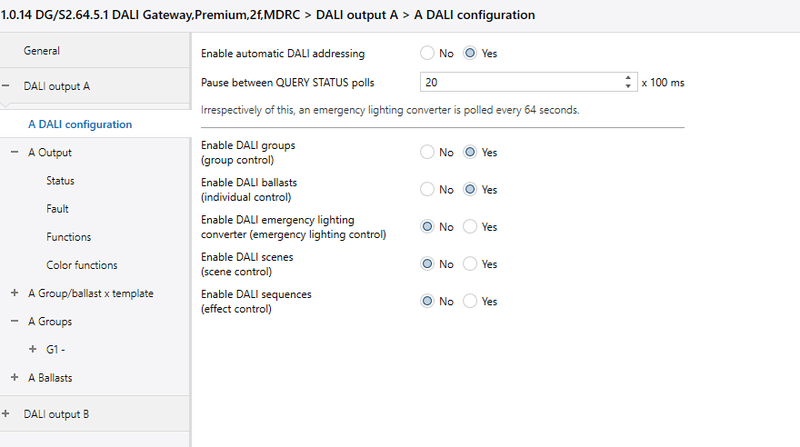Choose Yes for Enable DALI scenes
Viewport: 800px width, 447px height.
point(470,264)
